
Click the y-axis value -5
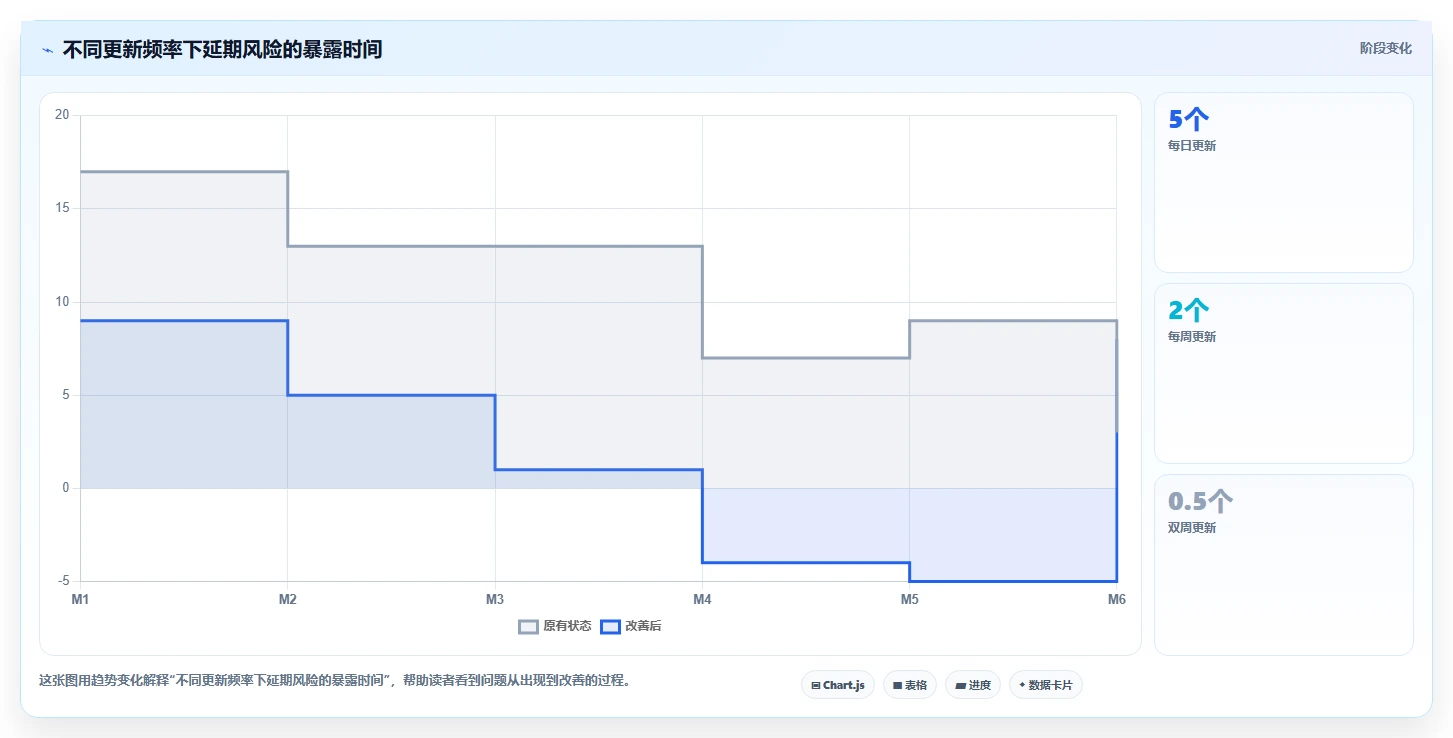click(x=64, y=581)
